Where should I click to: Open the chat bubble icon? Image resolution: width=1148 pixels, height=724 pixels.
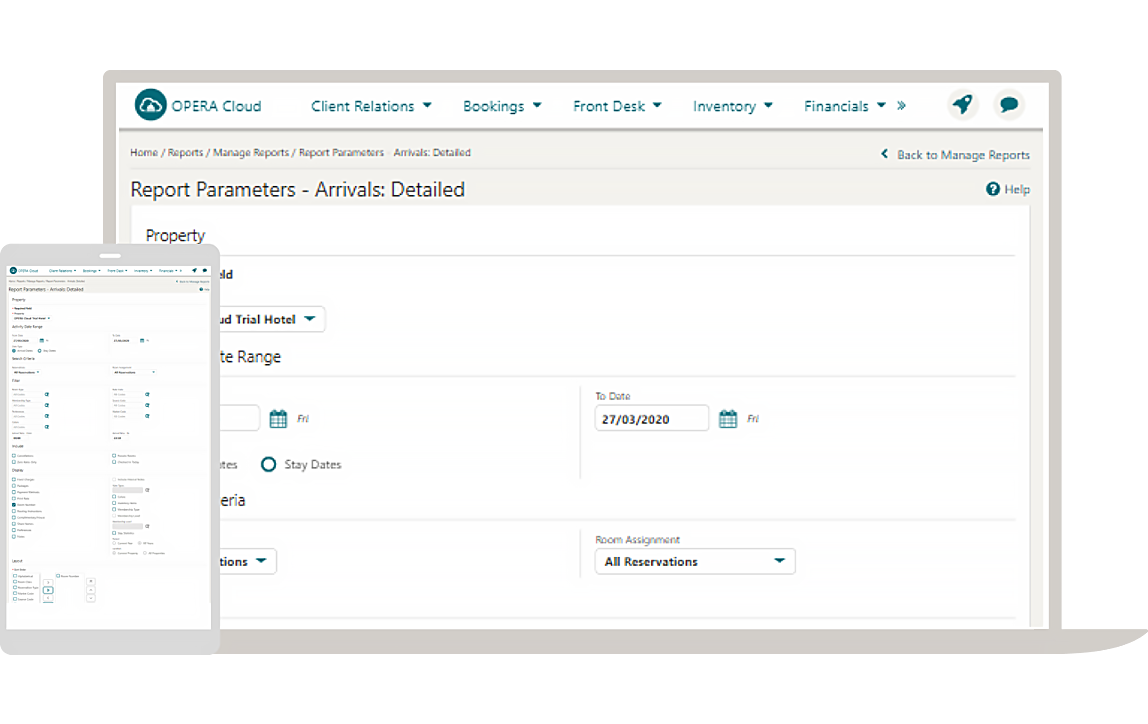pos(1009,104)
